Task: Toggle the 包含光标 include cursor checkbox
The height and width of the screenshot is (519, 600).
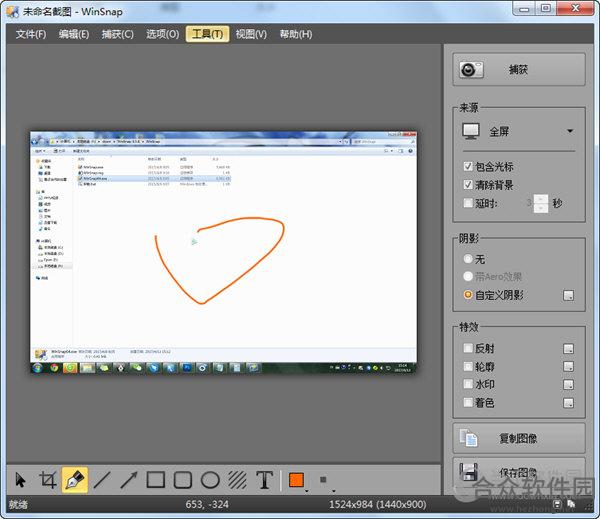Action: pos(468,166)
